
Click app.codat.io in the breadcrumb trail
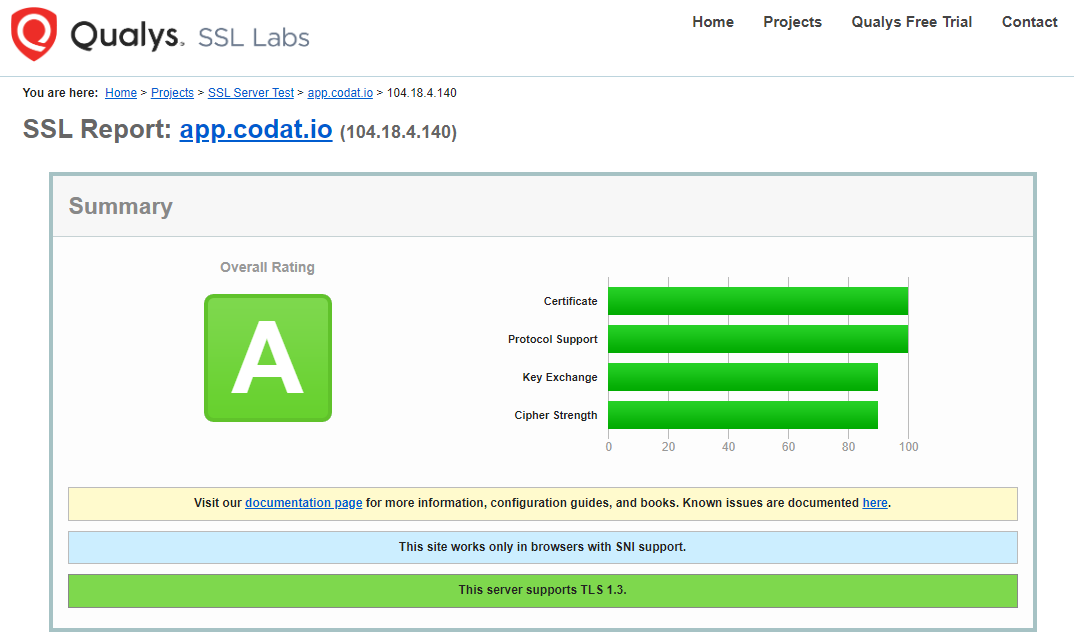coord(340,92)
